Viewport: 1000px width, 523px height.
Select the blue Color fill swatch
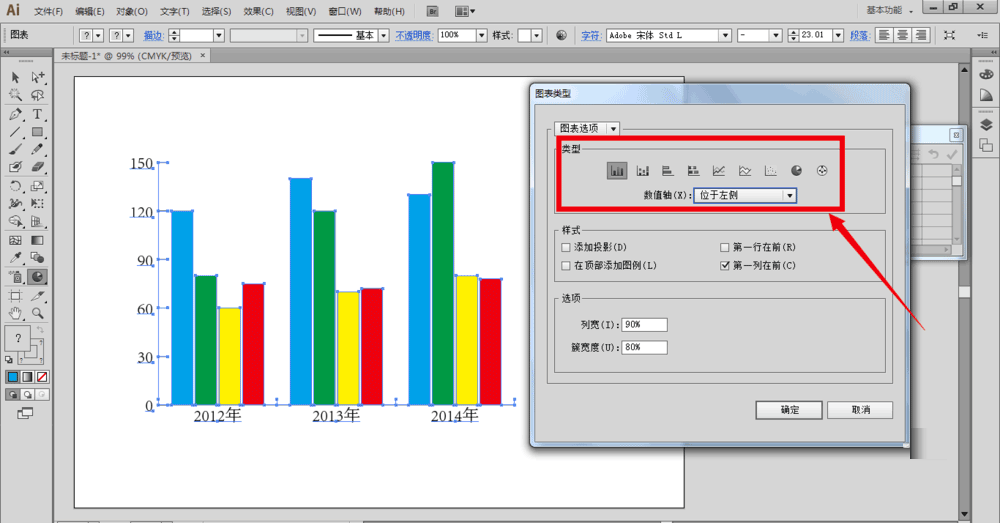(13, 377)
